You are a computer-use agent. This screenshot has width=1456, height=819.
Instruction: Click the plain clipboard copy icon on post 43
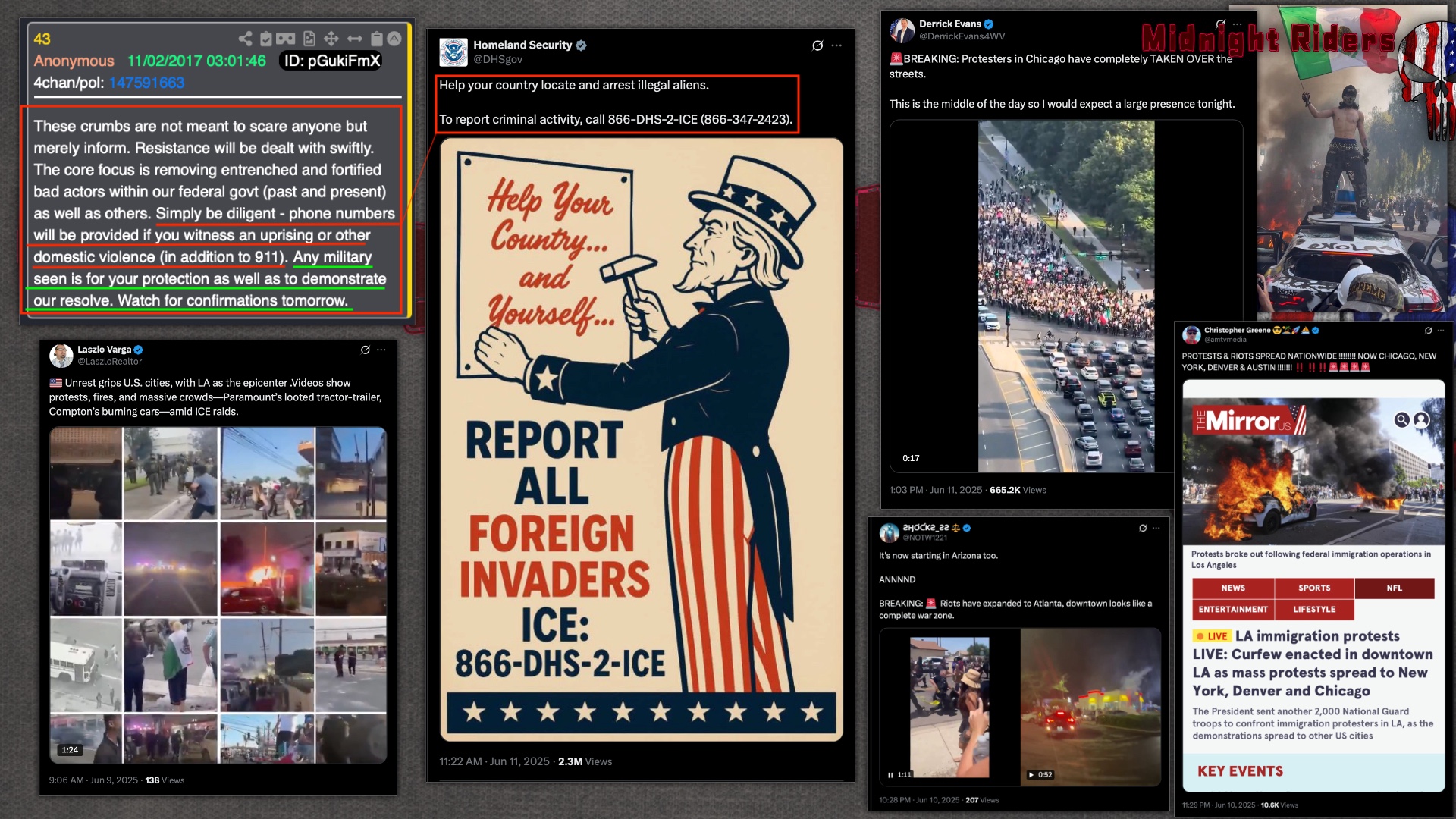(376, 39)
